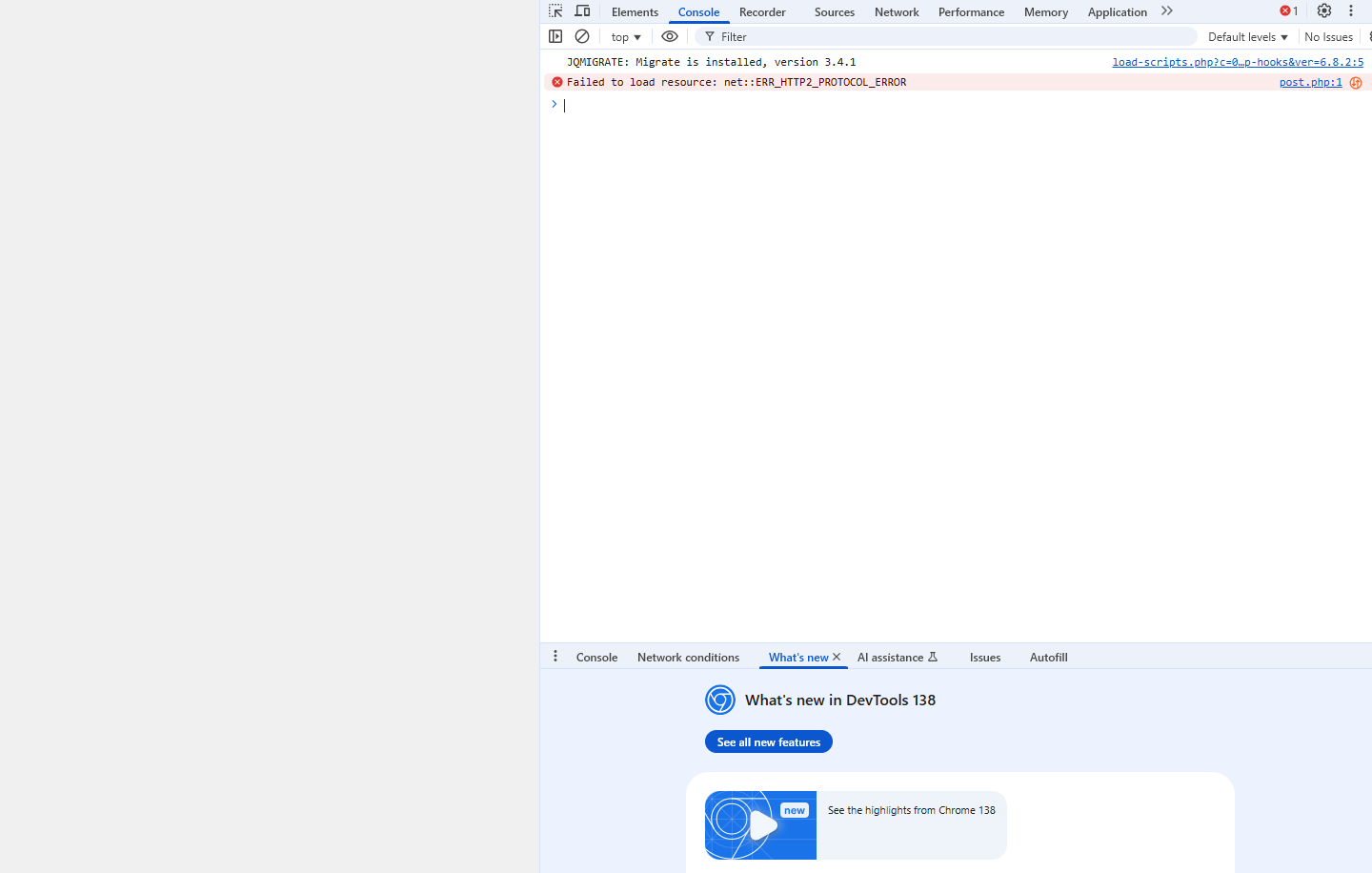Open the load-scripts.php source link

1237,62
